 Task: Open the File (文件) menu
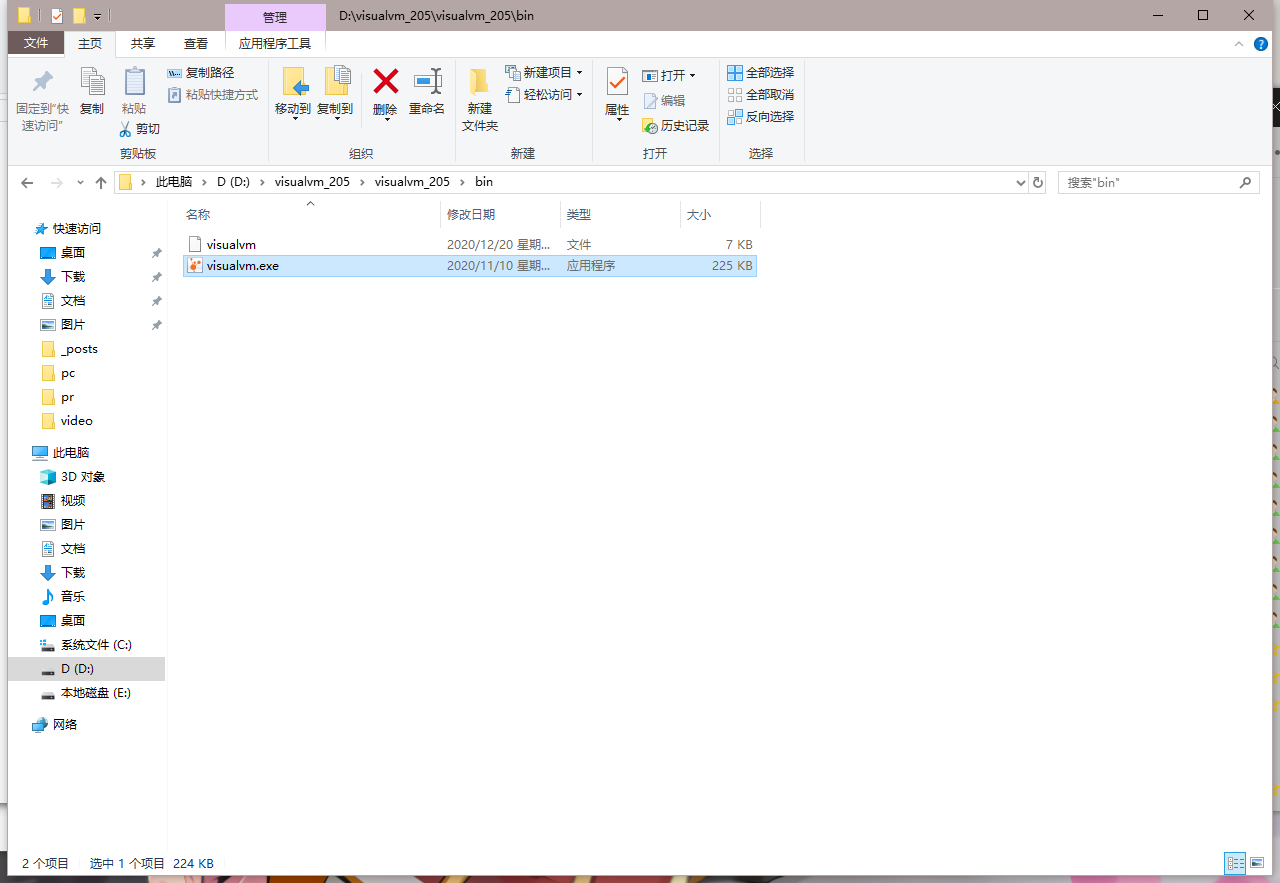pos(36,44)
